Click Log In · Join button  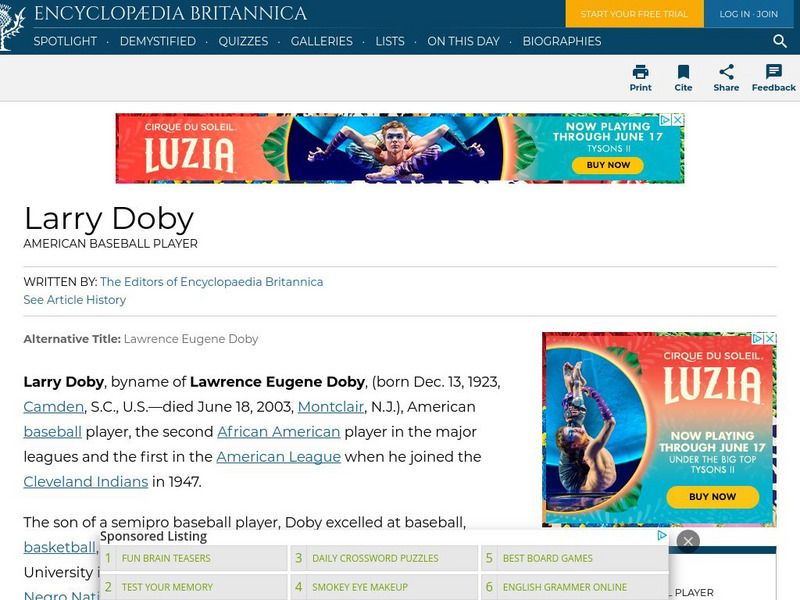pos(748,14)
